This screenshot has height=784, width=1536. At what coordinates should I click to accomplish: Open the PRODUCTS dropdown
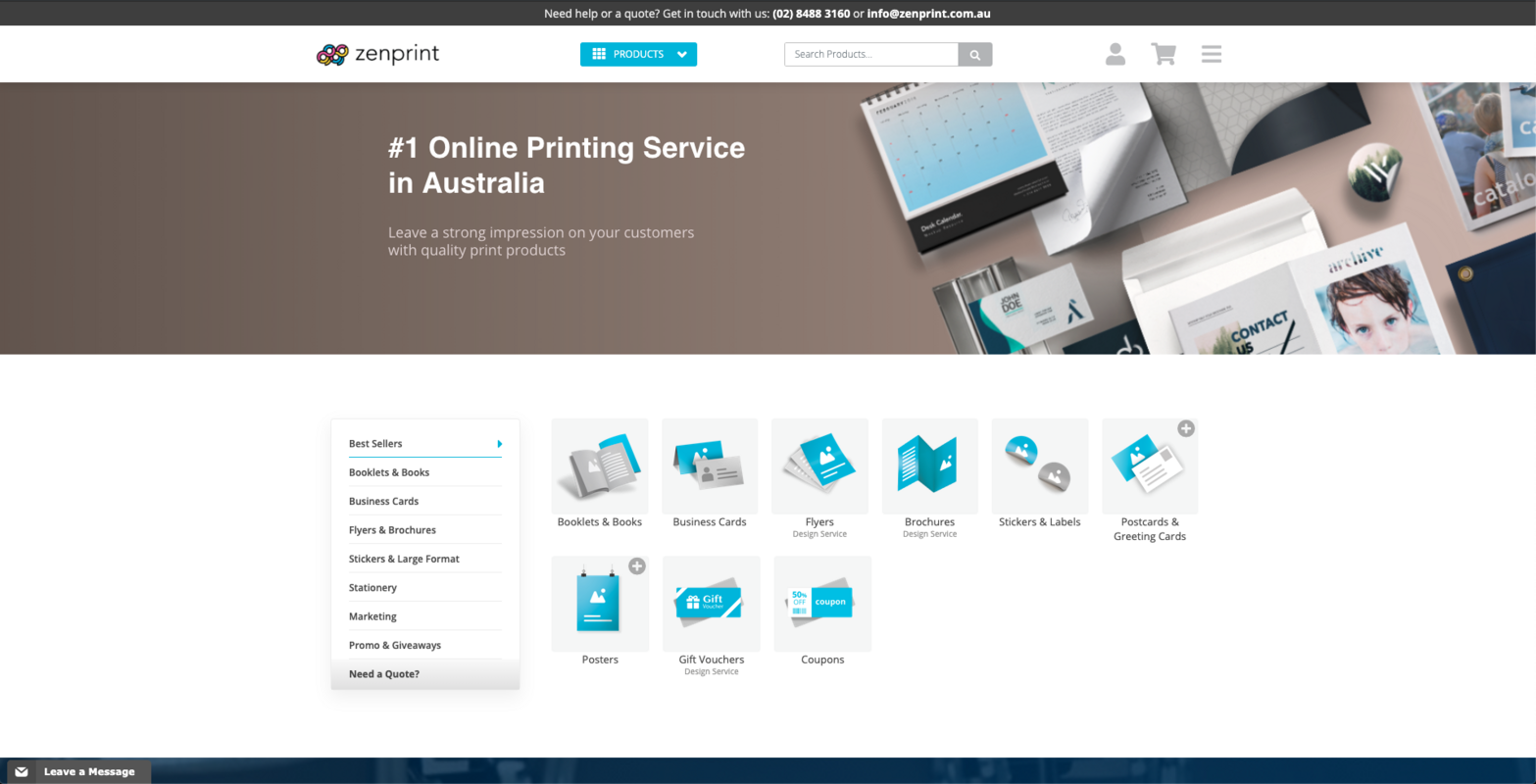point(638,54)
